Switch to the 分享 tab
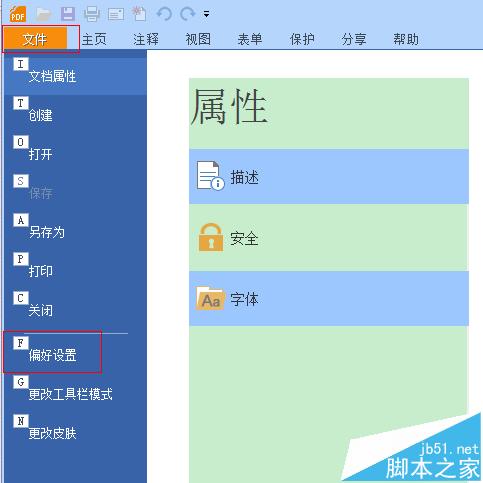This screenshot has width=483, height=483. 354,39
